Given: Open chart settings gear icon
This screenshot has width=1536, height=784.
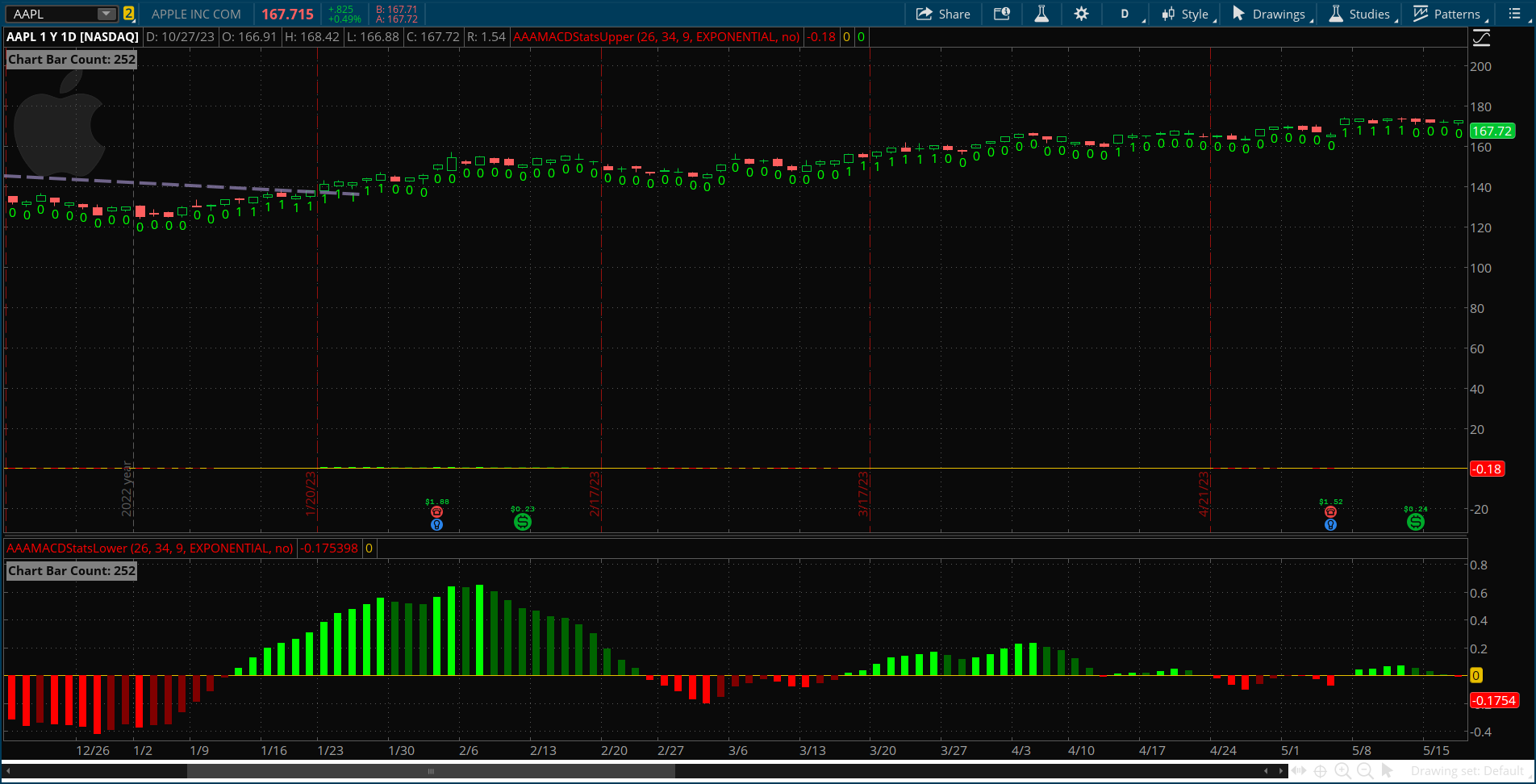Looking at the screenshot, I should [x=1081, y=14].
